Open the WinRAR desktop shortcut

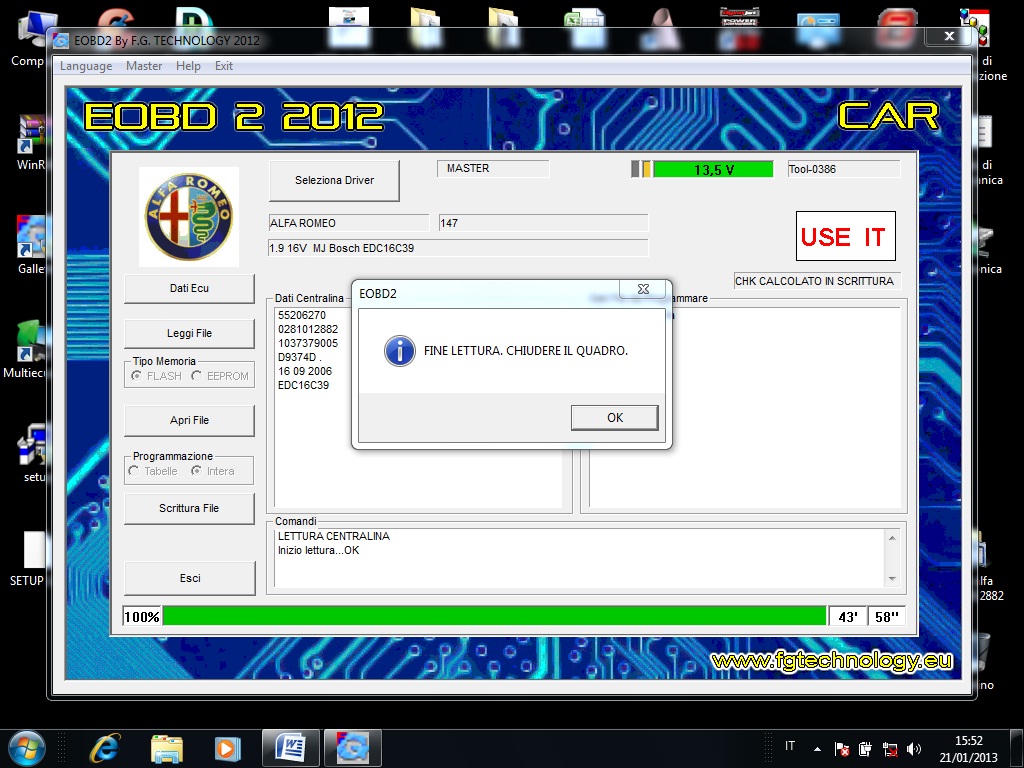click(31, 144)
